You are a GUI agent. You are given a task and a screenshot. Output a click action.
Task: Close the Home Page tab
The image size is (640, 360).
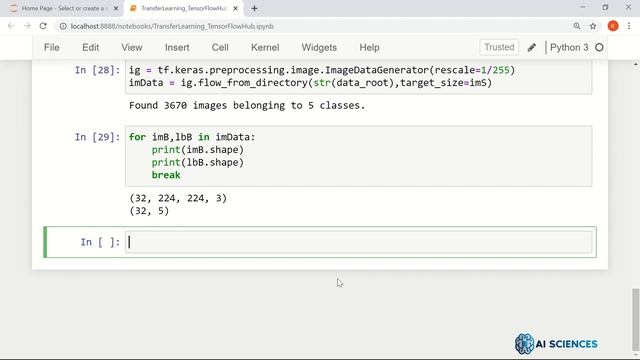coord(116,8)
